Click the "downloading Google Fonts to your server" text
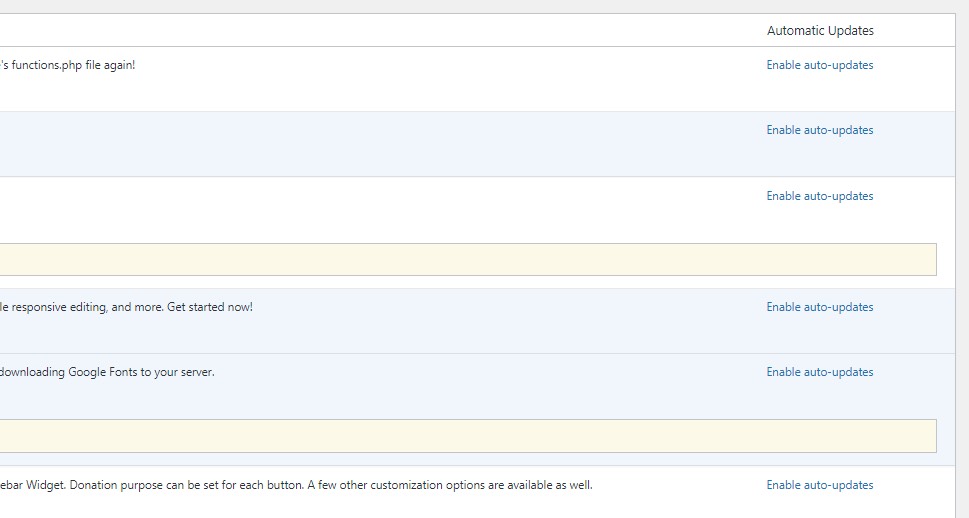This screenshot has height=518, width=969. [x=107, y=372]
